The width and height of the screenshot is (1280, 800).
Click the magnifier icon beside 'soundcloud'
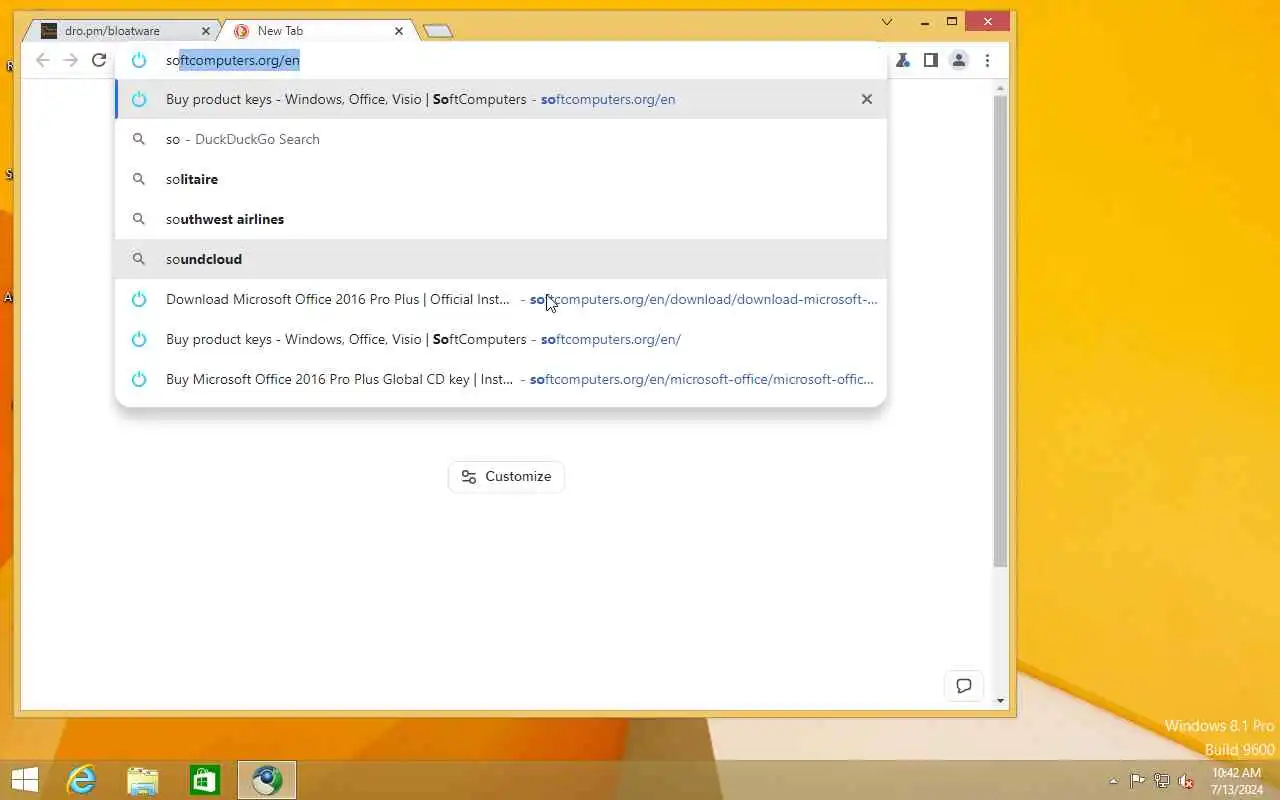point(139,259)
